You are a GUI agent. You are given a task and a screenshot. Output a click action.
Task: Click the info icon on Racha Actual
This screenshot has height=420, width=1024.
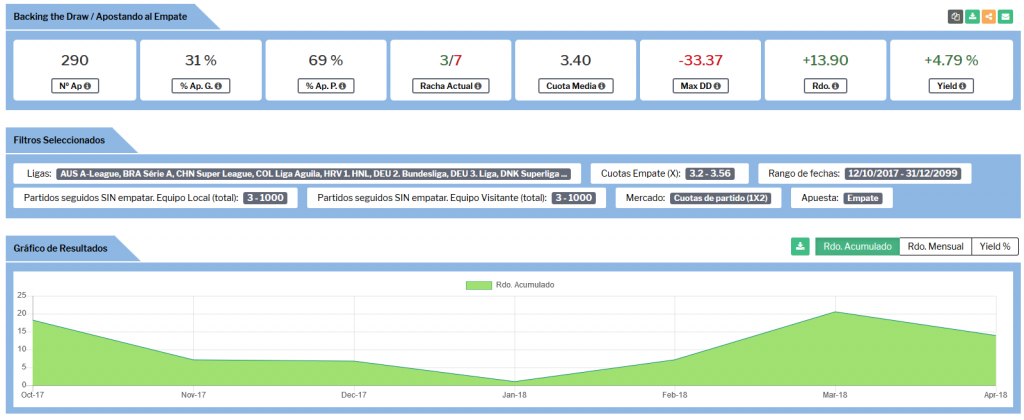[x=478, y=86]
